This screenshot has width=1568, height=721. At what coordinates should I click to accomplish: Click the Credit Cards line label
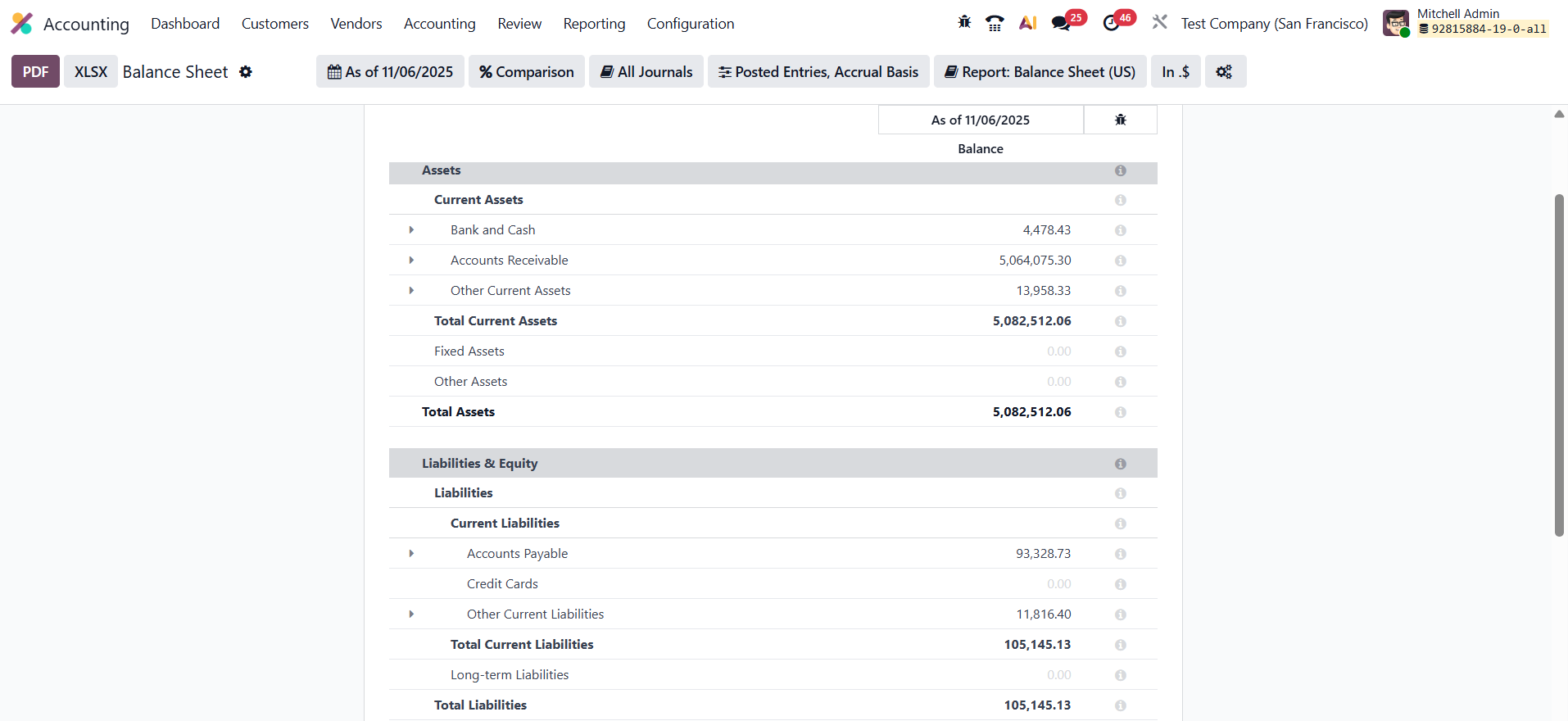pyautogui.click(x=502, y=584)
